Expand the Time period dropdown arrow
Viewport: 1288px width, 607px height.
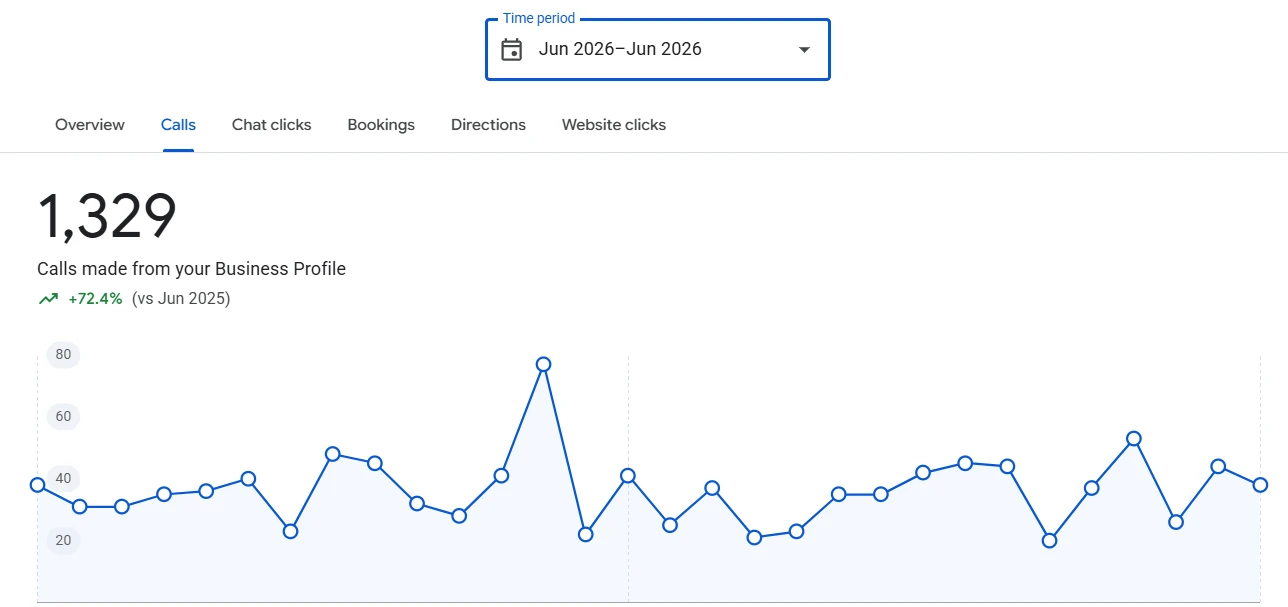[804, 50]
